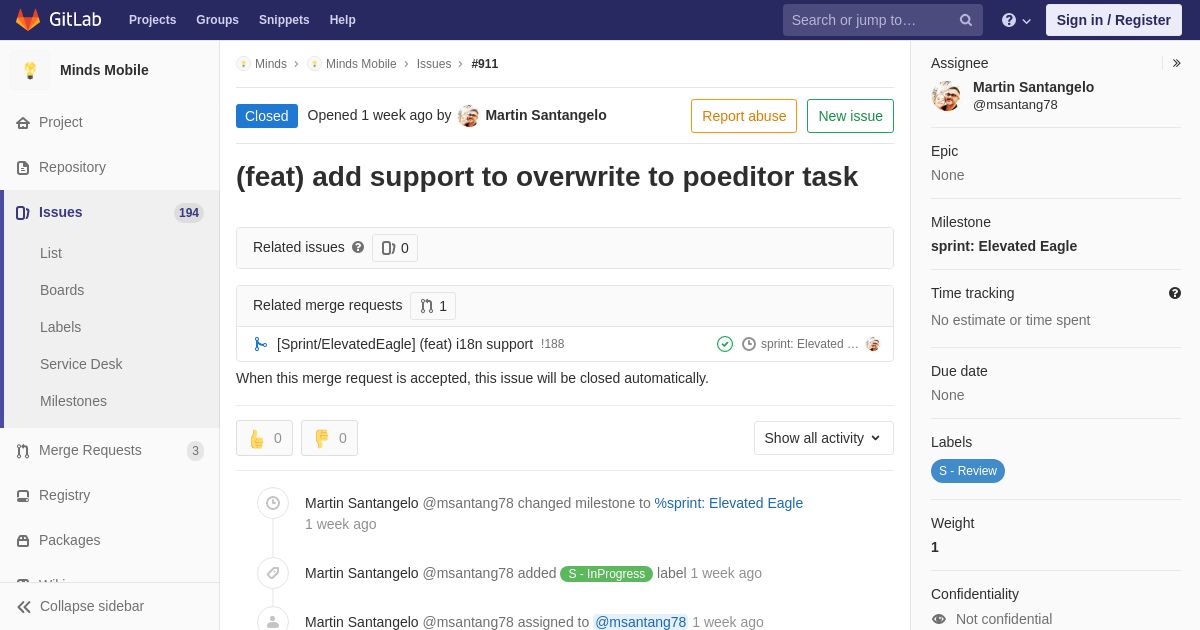Click the label tag icon in activity timeline
Image resolution: width=1200 pixels, height=630 pixels.
(x=273, y=573)
